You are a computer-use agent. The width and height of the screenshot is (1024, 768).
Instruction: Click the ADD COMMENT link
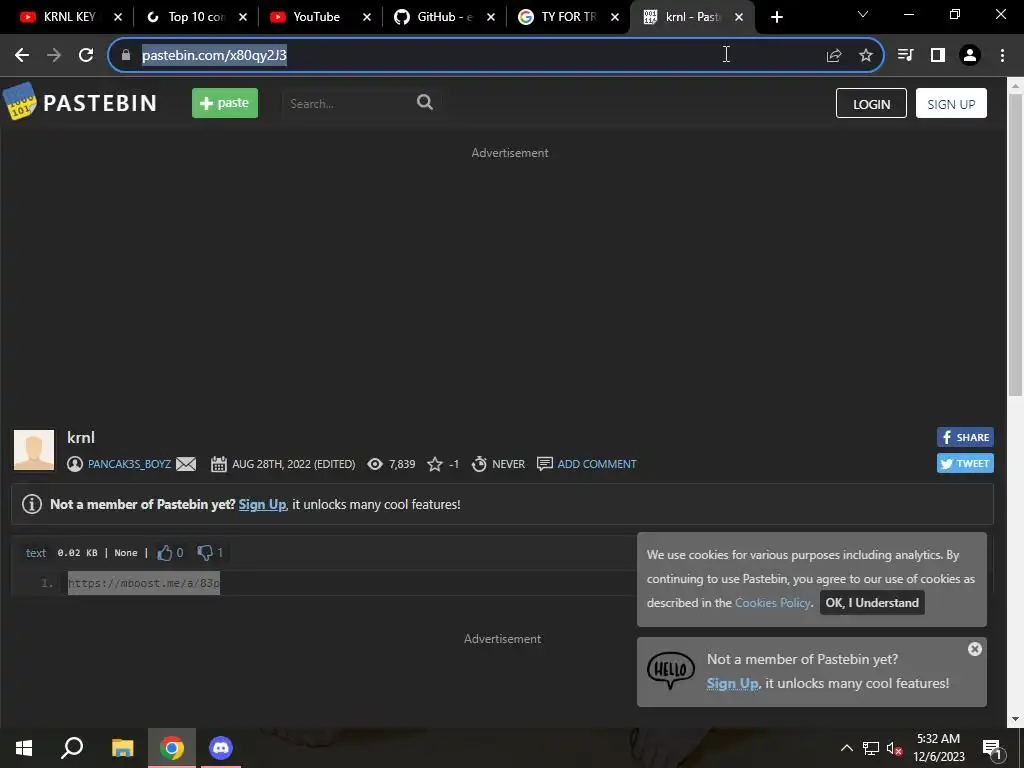click(597, 464)
